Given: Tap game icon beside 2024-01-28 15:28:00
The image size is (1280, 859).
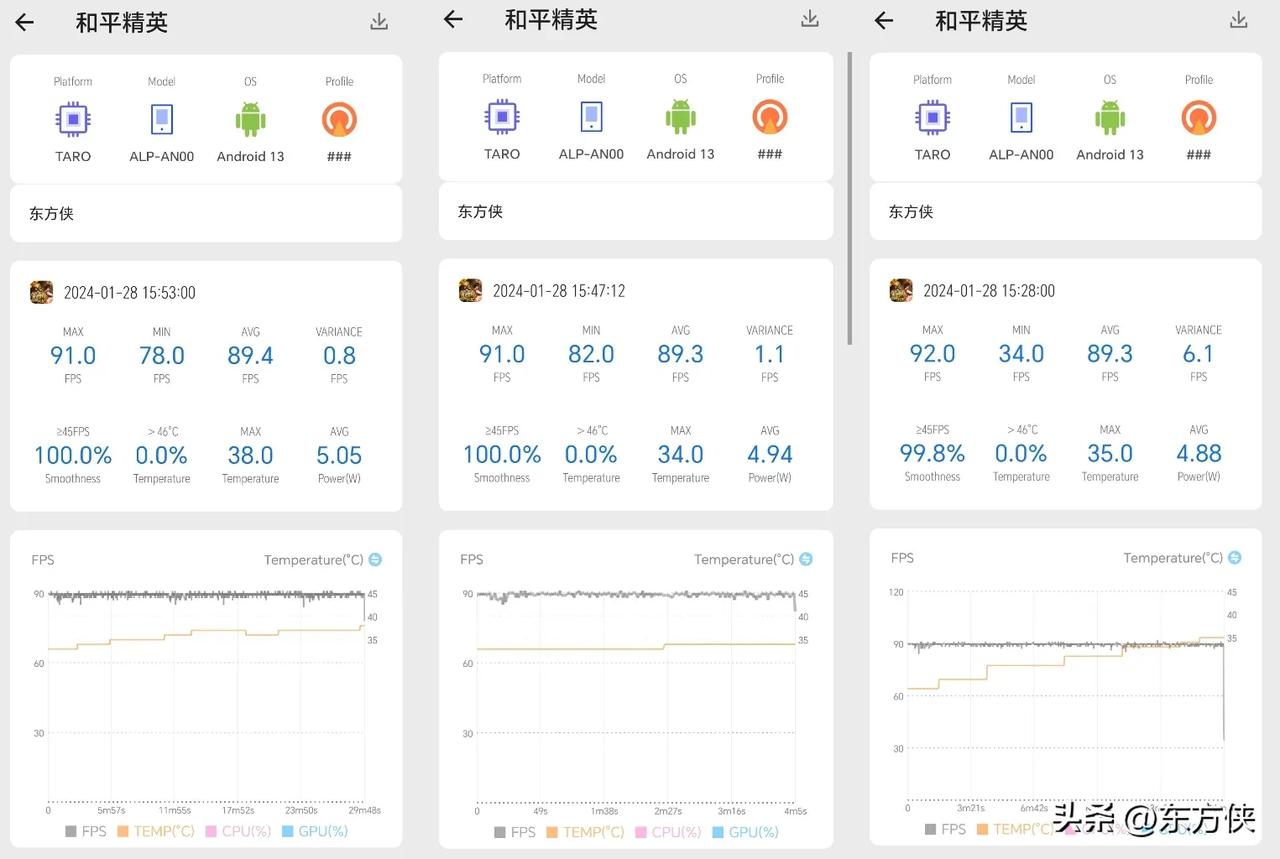Looking at the screenshot, I should click(x=901, y=290).
